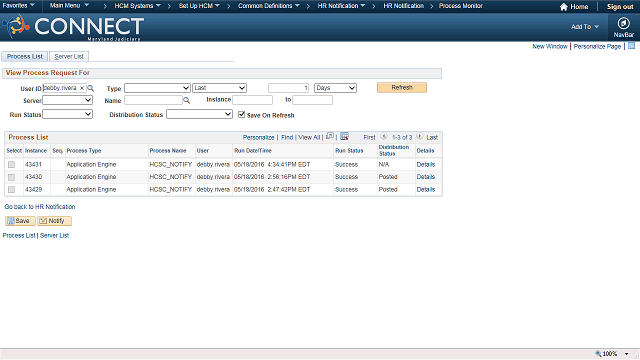
Task: Open Details for instance 43429
Action: pyautogui.click(x=426, y=189)
